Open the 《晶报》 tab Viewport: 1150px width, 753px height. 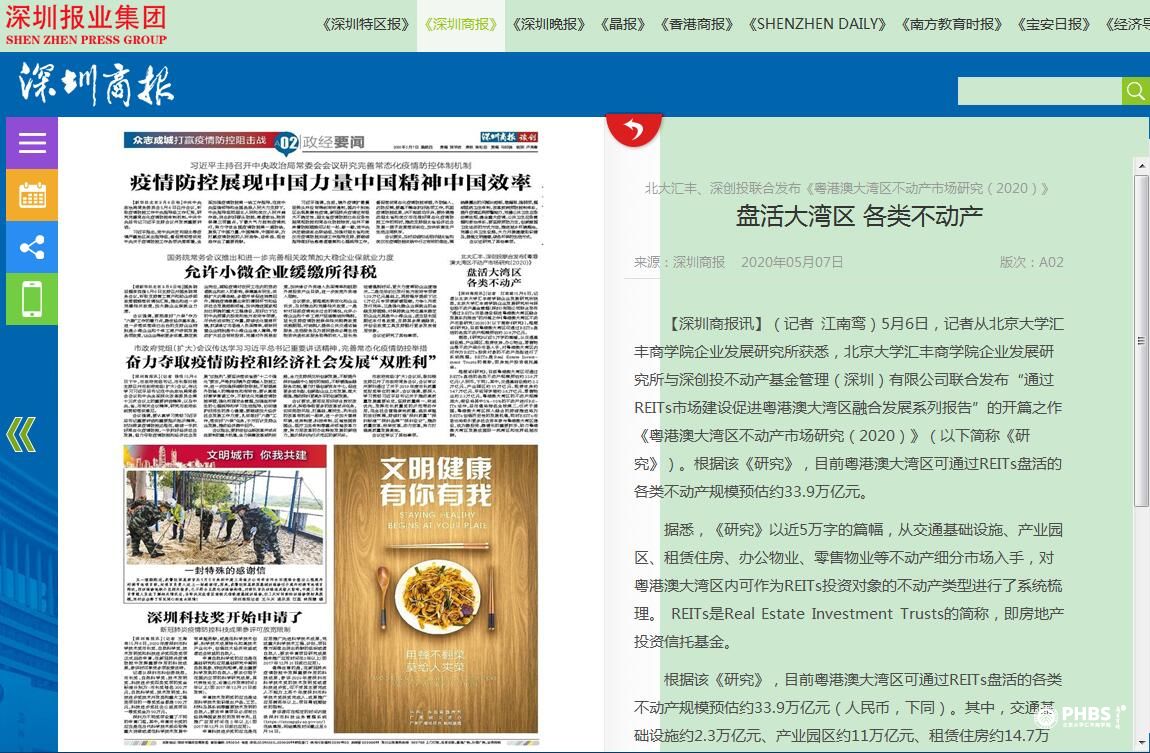(x=623, y=24)
